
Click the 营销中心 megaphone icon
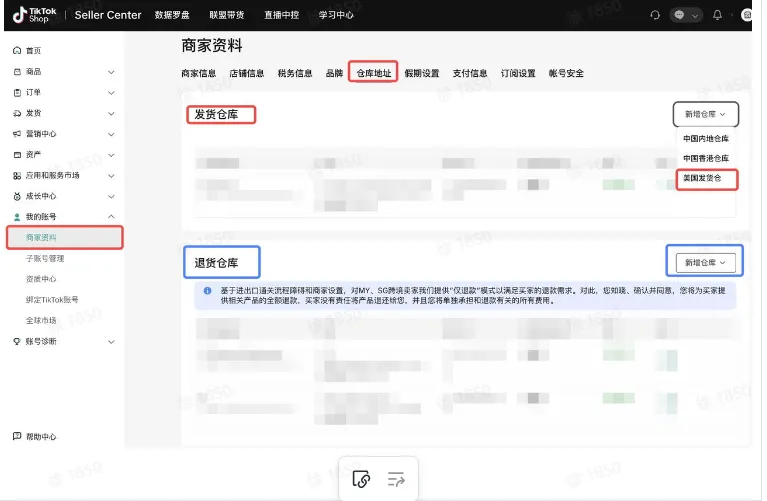coord(17,134)
